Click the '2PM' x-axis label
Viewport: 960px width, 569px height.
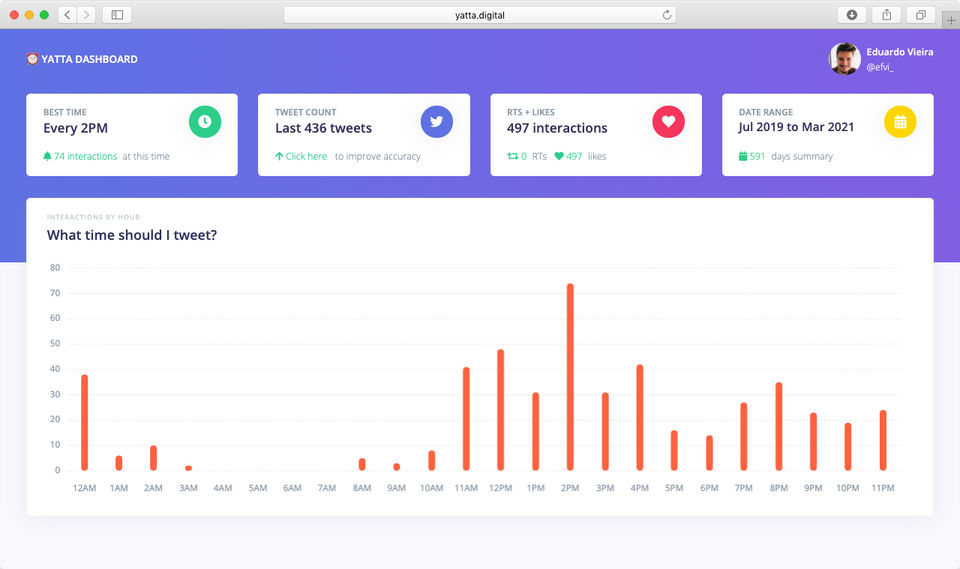pos(570,488)
